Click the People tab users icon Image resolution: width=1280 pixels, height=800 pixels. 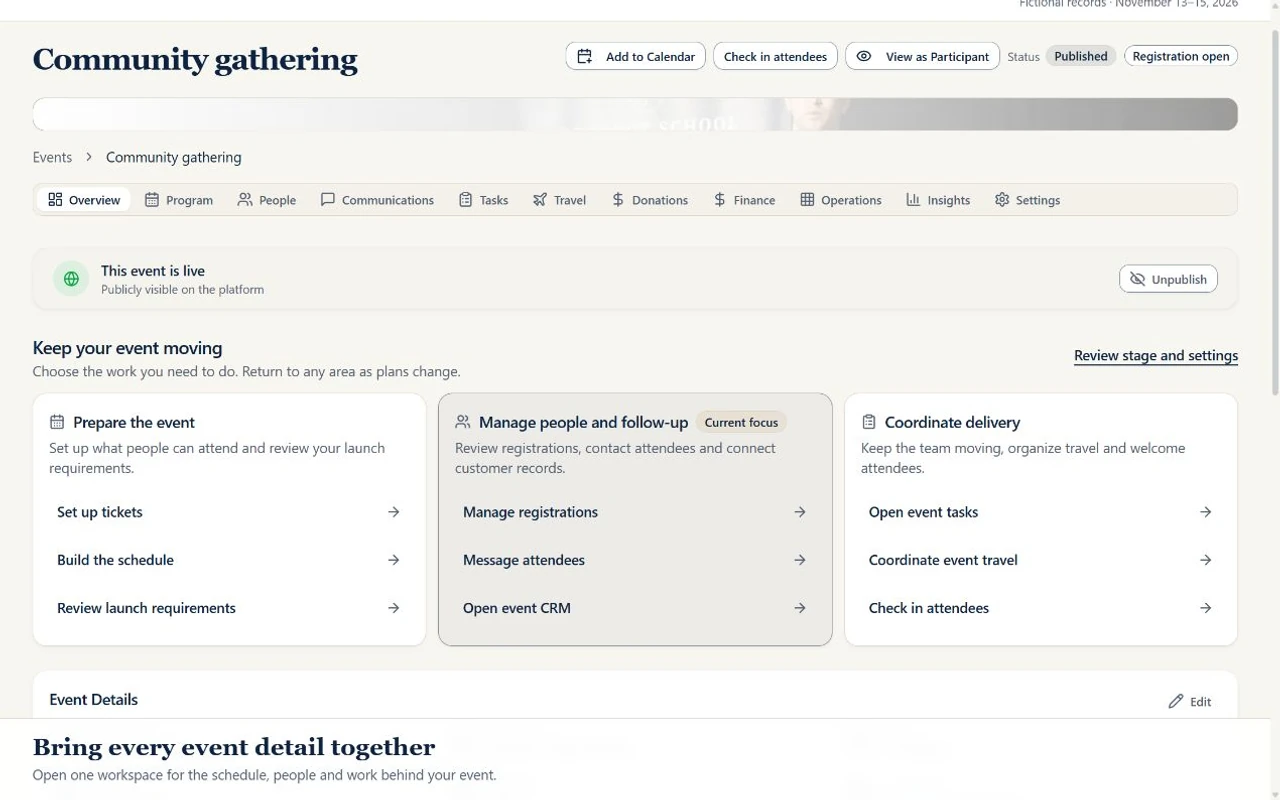click(x=245, y=199)
